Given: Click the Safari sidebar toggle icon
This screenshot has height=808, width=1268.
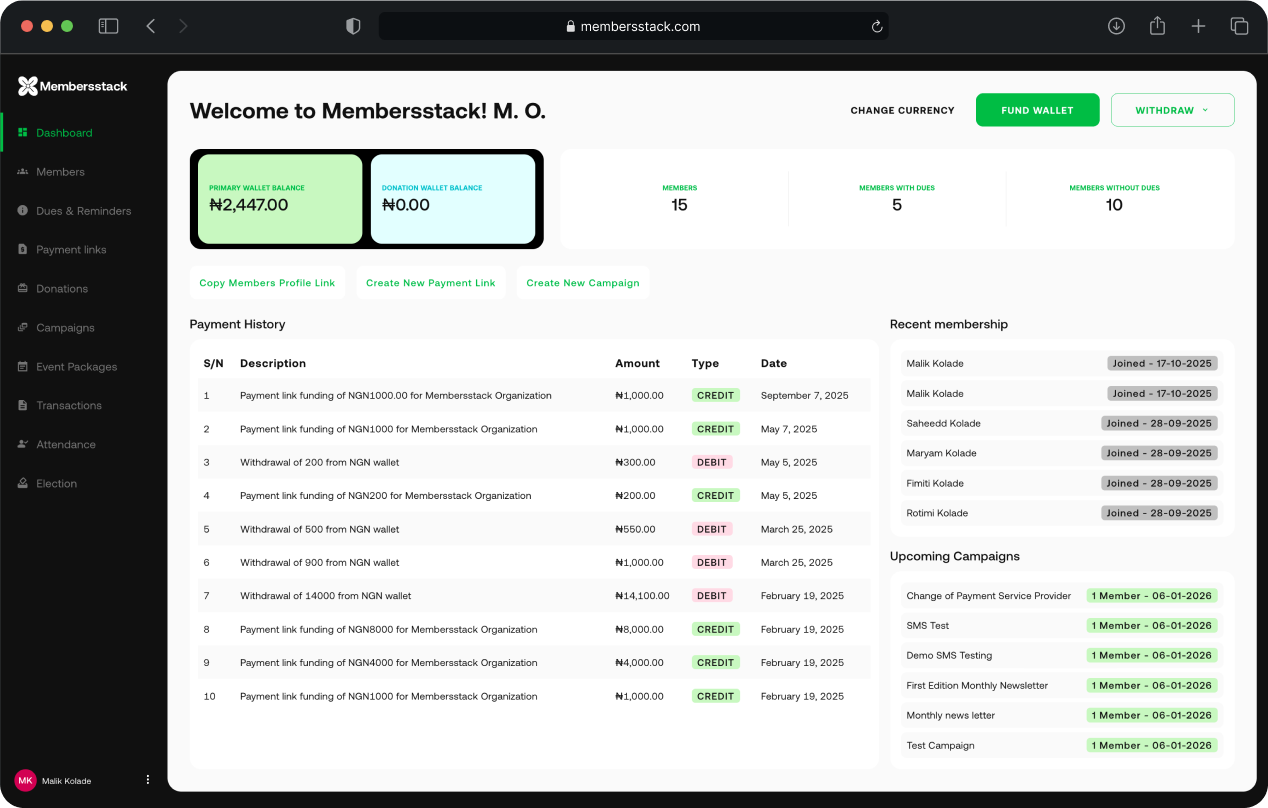Looking at the screenshot, I should pos(108,27).
